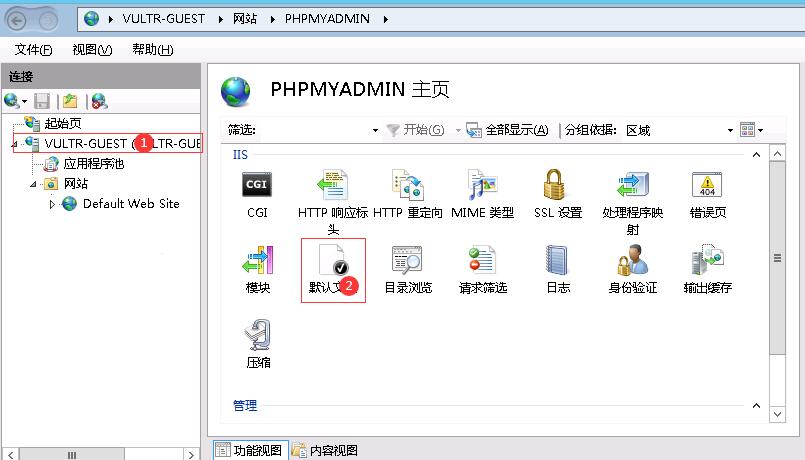Open SSL 设置 feature

click(554, 185)
